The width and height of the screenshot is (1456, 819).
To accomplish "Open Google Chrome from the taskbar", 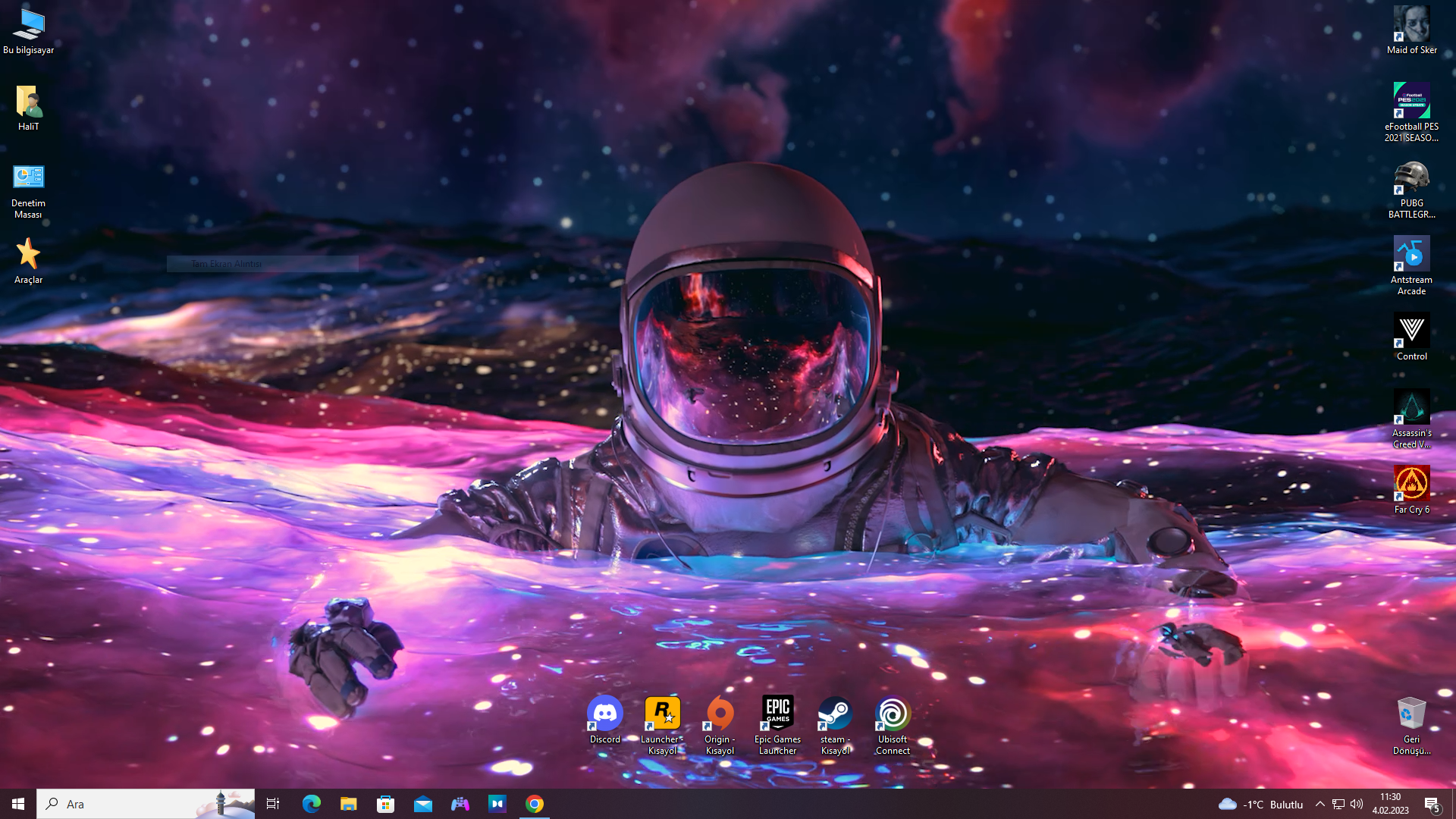I will point(535,804).
